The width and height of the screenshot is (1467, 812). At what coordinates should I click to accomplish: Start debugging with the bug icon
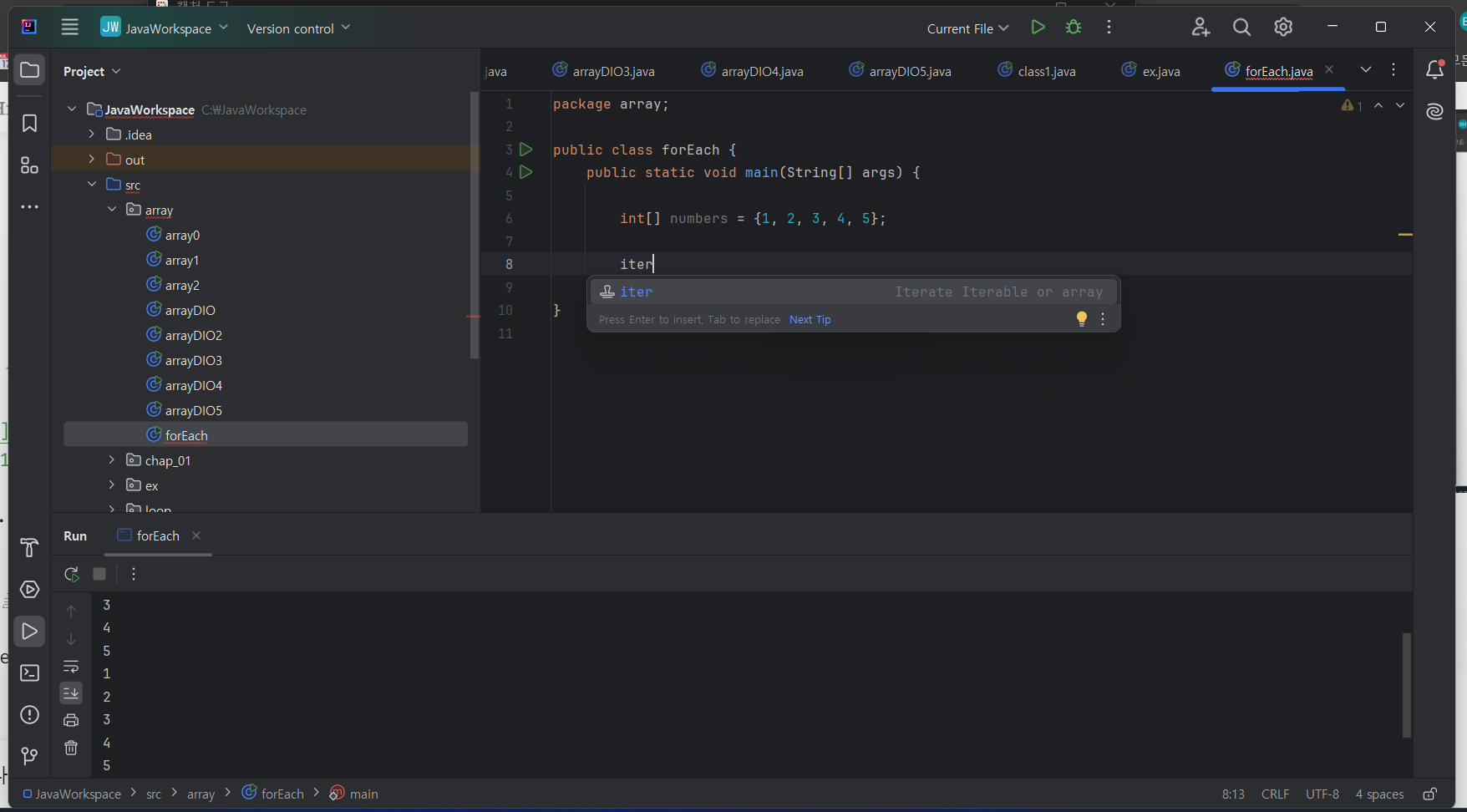point(1074,28)
